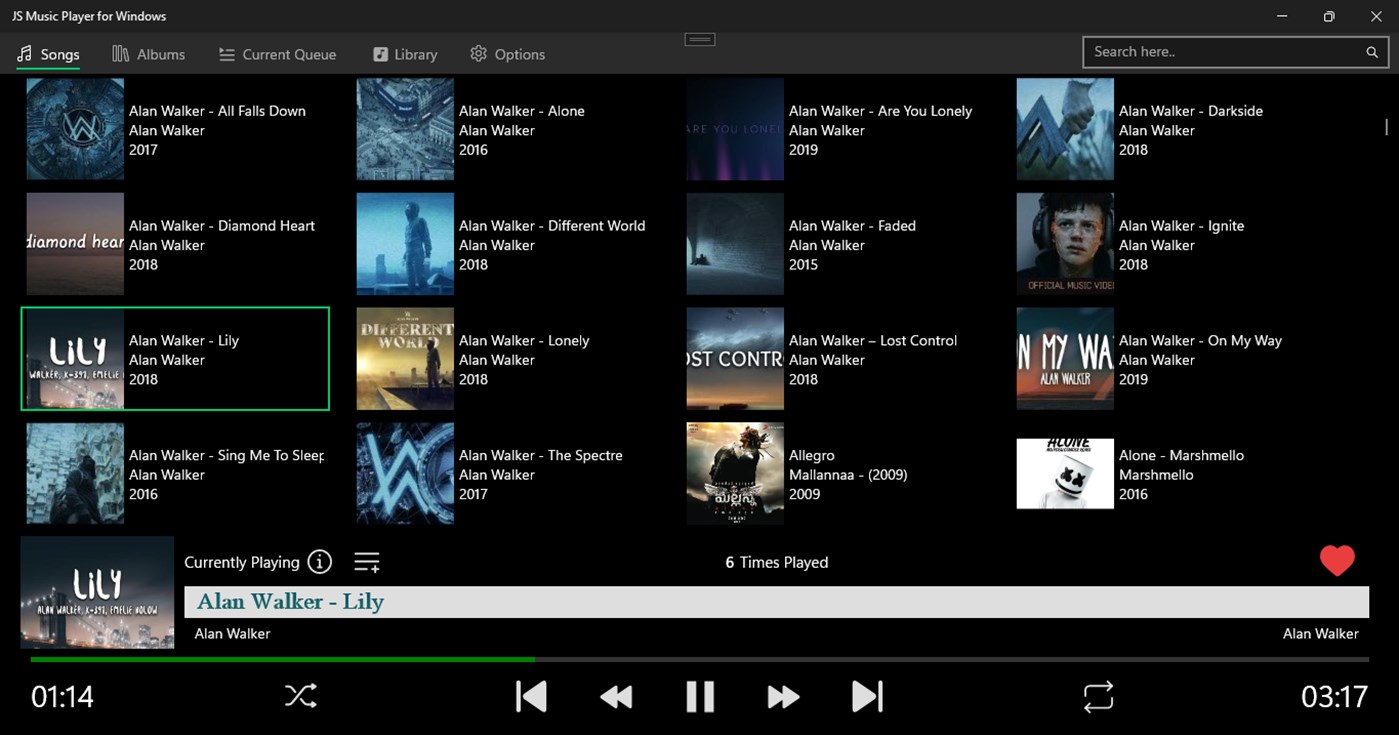
Task: Go back to the previous track
Action: 531,696
